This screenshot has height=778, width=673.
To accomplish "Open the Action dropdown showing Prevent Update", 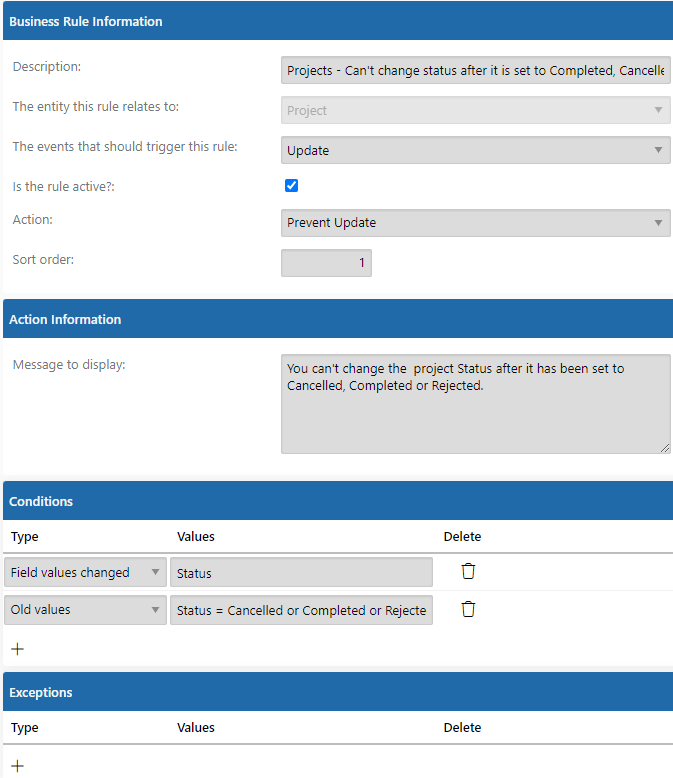I will point(475,223).
